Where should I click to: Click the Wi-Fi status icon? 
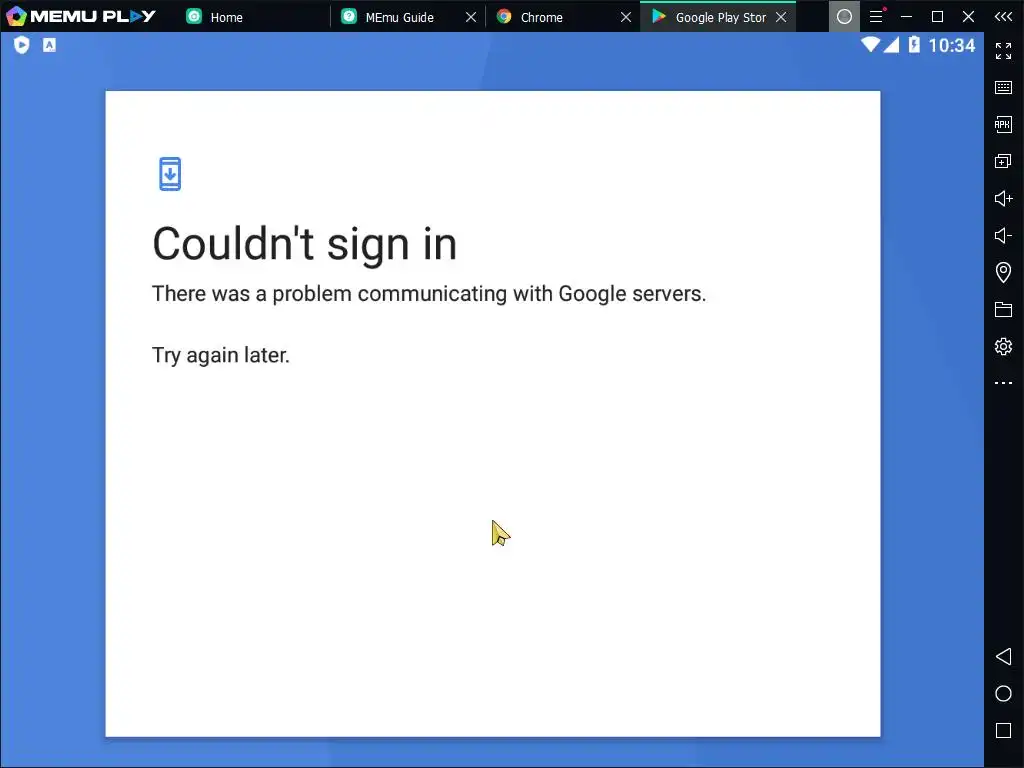point(870,44)
